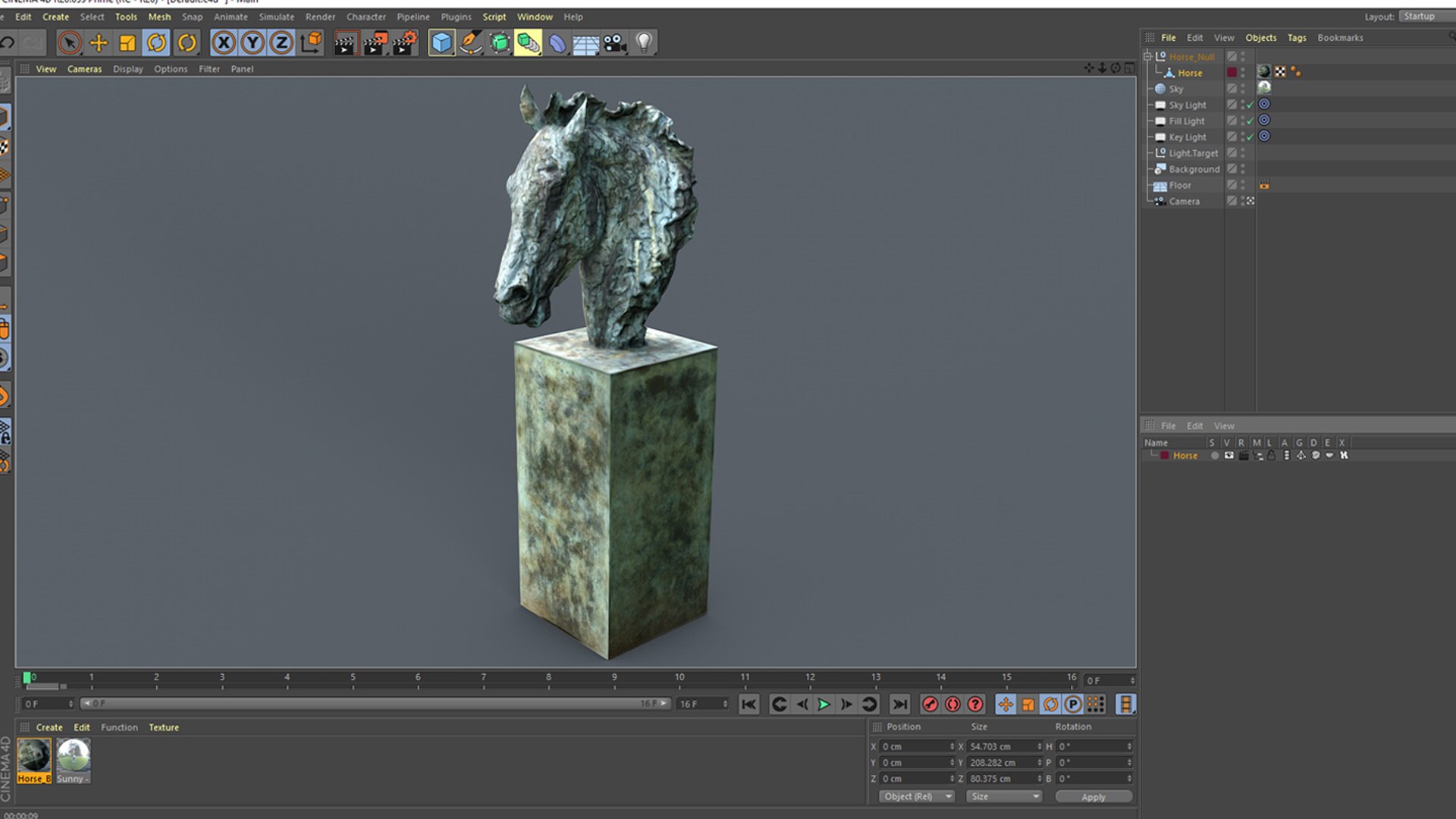Toggle visibility dots for Sky object
Viewport: 1456px width, 819px height.
(1243, 89)
